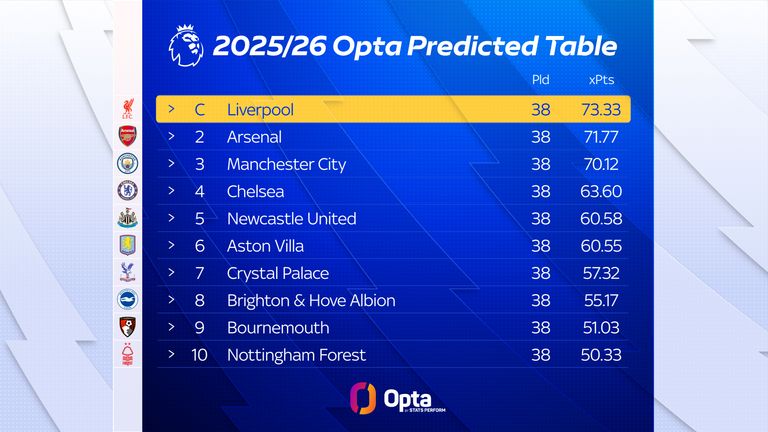Click the Premier League lion logo
Screen dimensions: 768x432
pyautogui.click(x=186, y=46)
